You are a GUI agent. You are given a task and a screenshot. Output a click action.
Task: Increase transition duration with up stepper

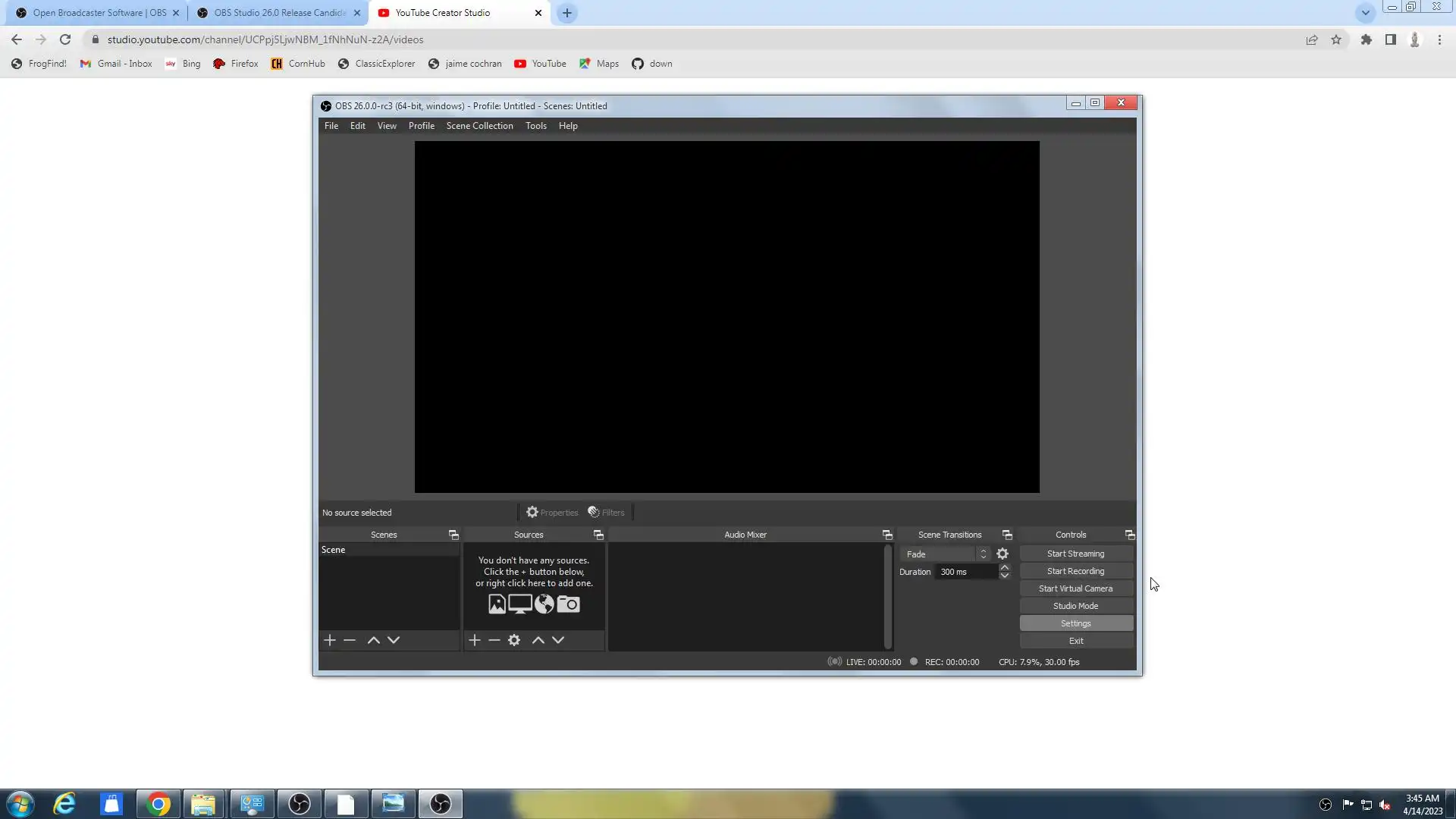click(x=1005, y=568)
